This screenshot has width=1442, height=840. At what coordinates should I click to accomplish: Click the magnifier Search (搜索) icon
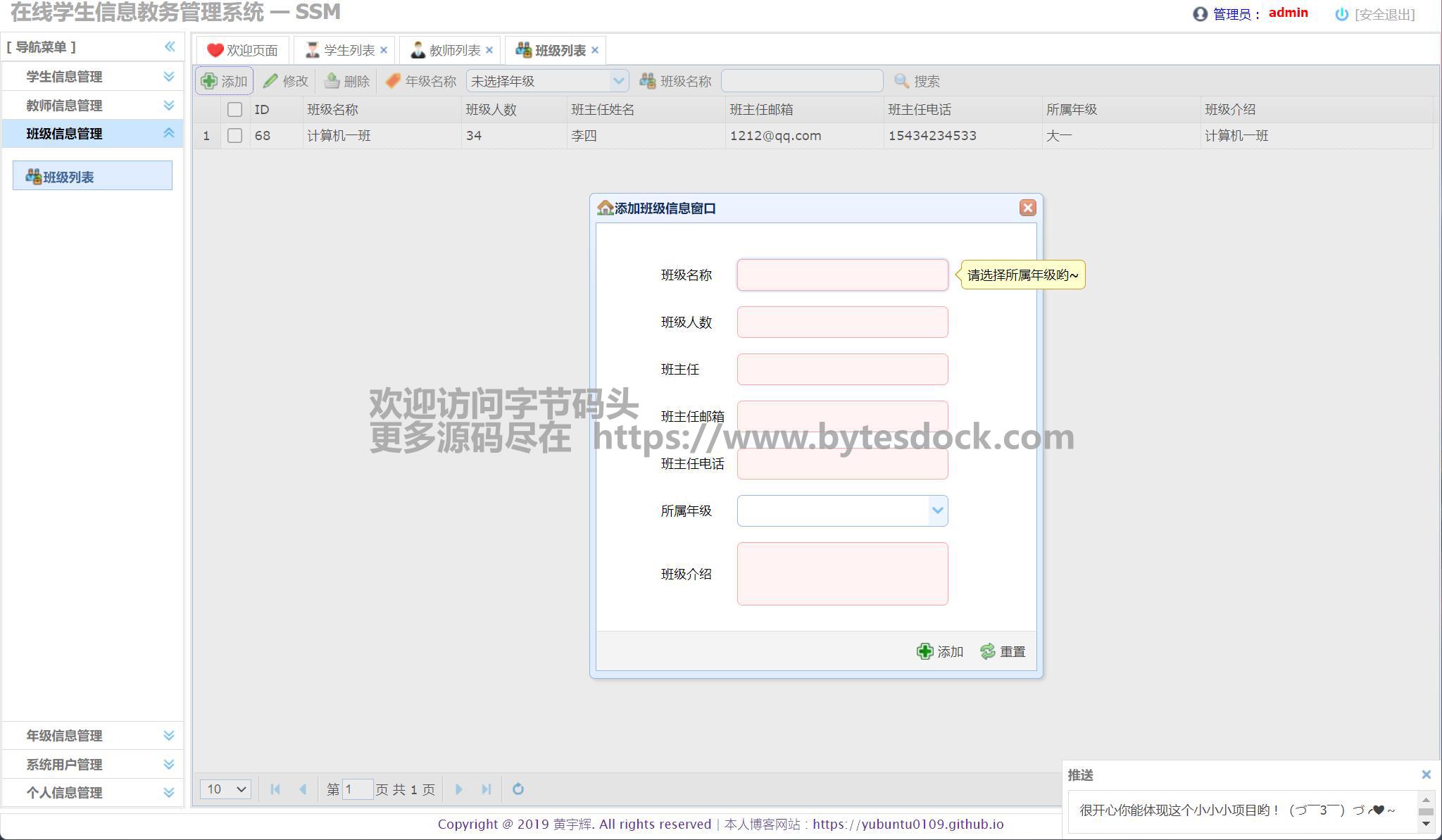pos(901,81)
